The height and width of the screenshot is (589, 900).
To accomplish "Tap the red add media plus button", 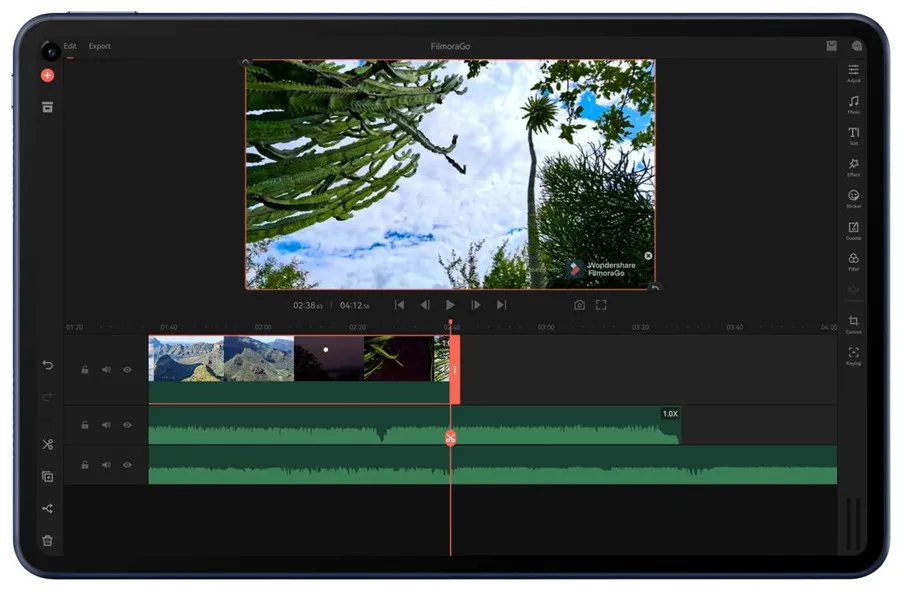I will (48, 75).
